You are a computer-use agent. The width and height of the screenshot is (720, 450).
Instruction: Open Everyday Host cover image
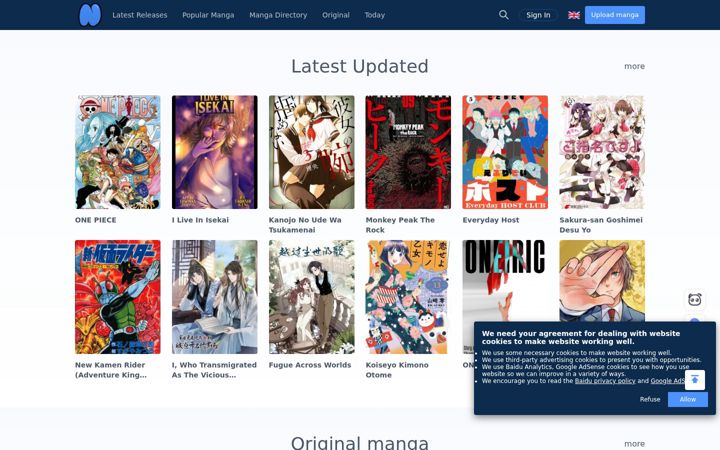click(505, 152)
